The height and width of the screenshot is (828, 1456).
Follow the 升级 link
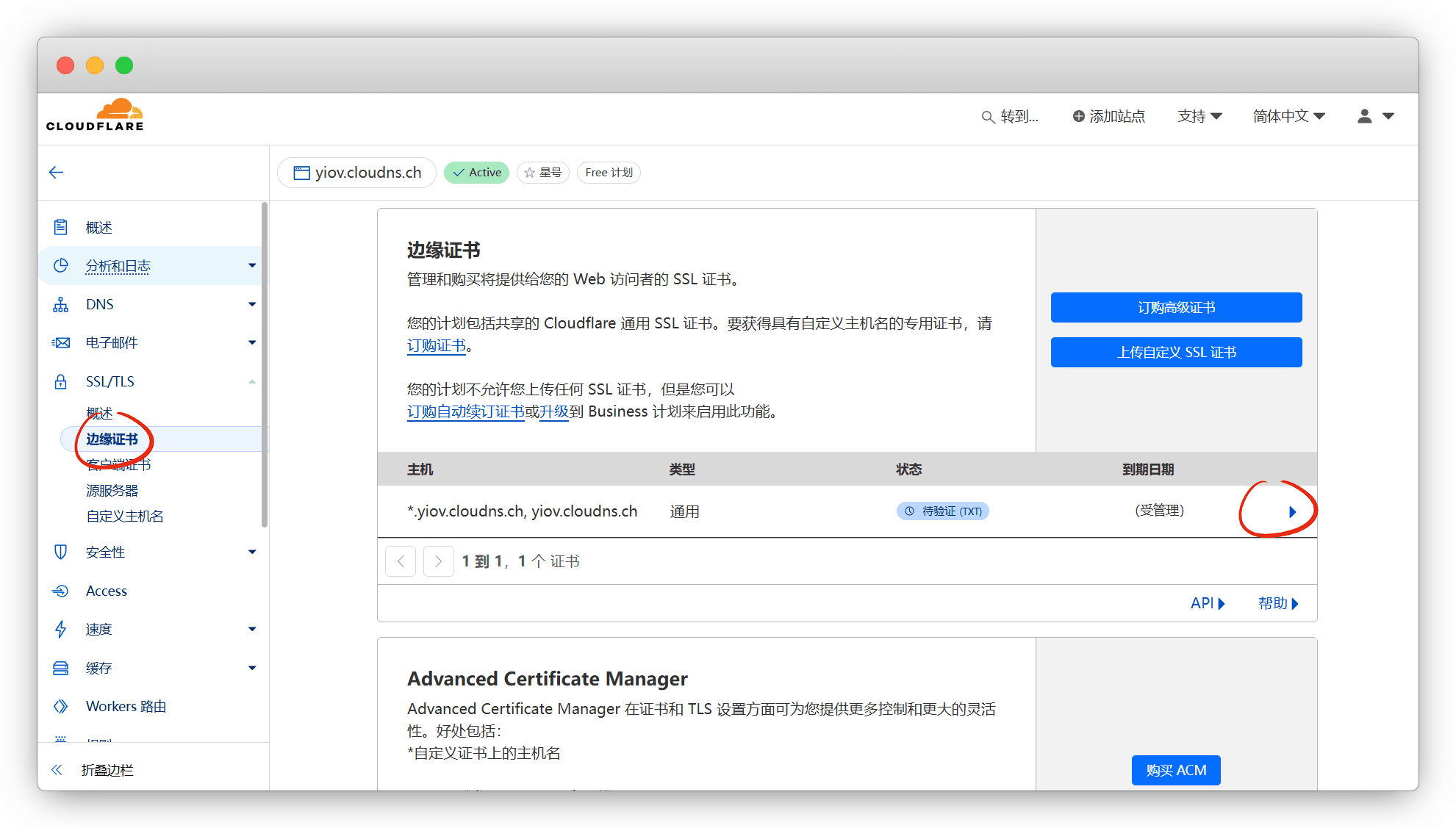coord(554,411)
